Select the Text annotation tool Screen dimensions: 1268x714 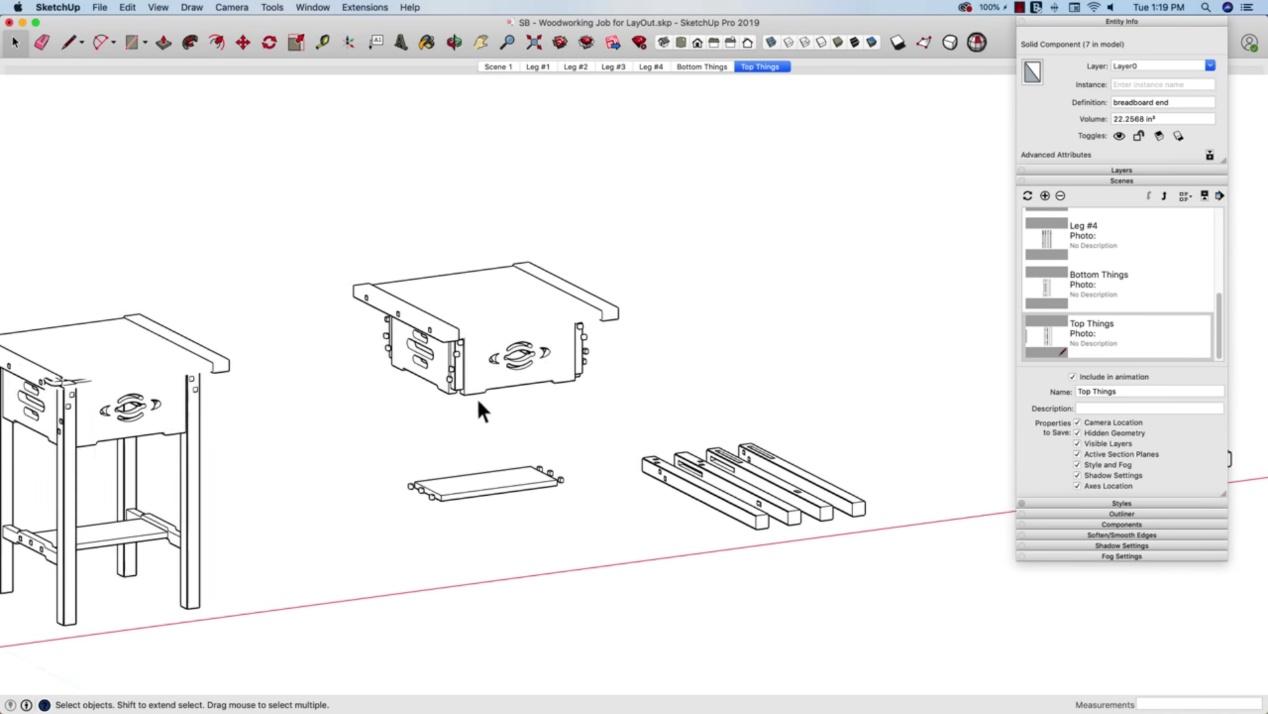pos(375,42)
